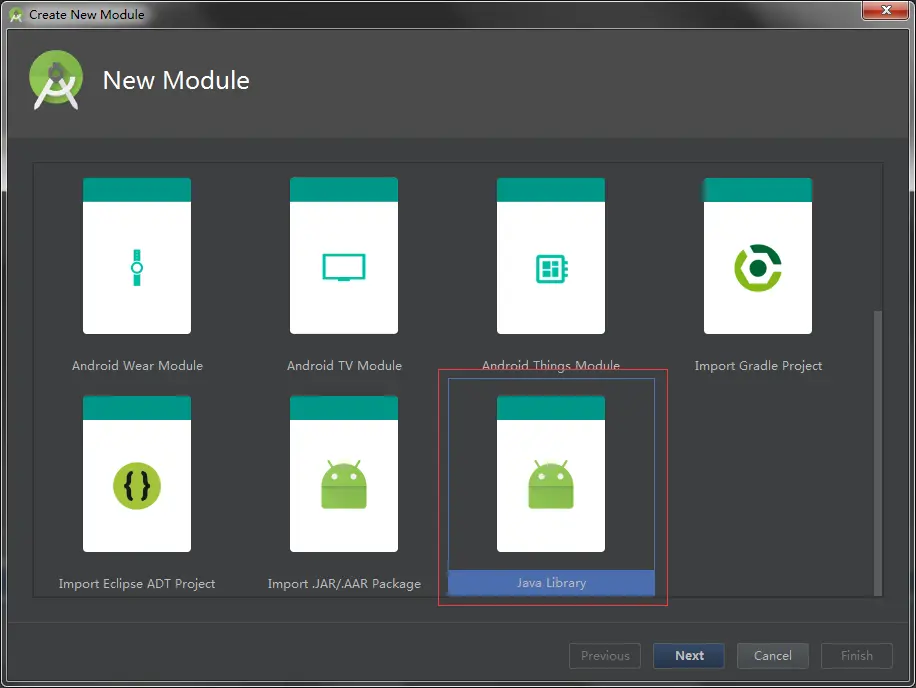Click the Previous button
This screenshot has width=916, height=688.
605,656
